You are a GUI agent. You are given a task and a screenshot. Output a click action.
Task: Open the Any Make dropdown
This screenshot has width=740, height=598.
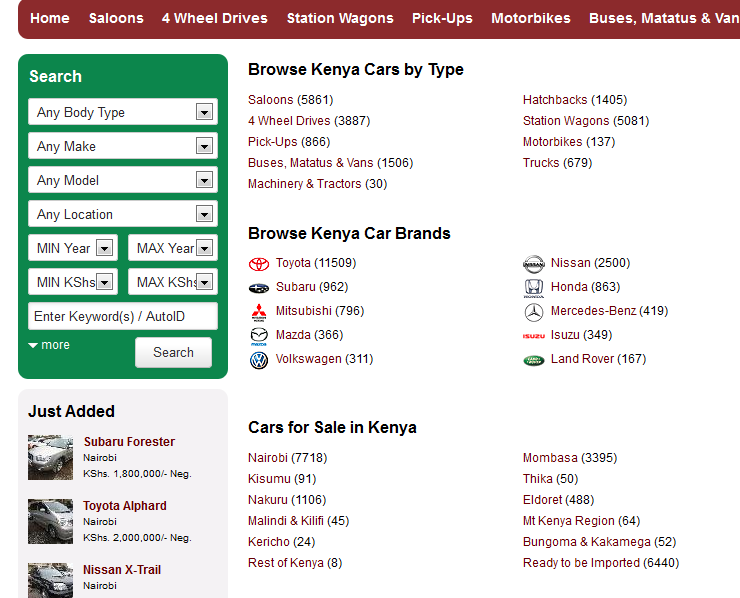[x=123, y=146]
